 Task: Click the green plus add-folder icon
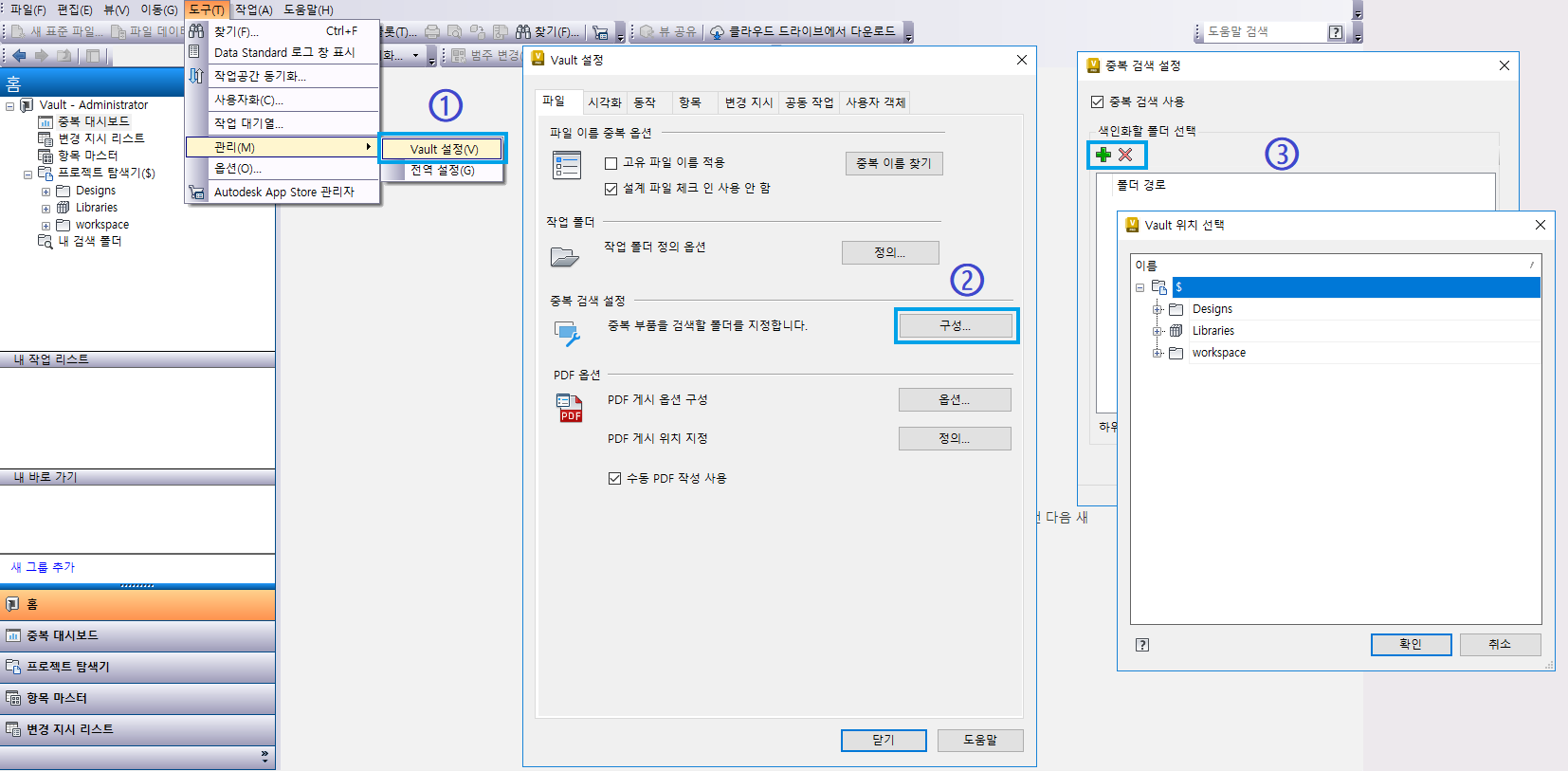tap(1103, 155)
